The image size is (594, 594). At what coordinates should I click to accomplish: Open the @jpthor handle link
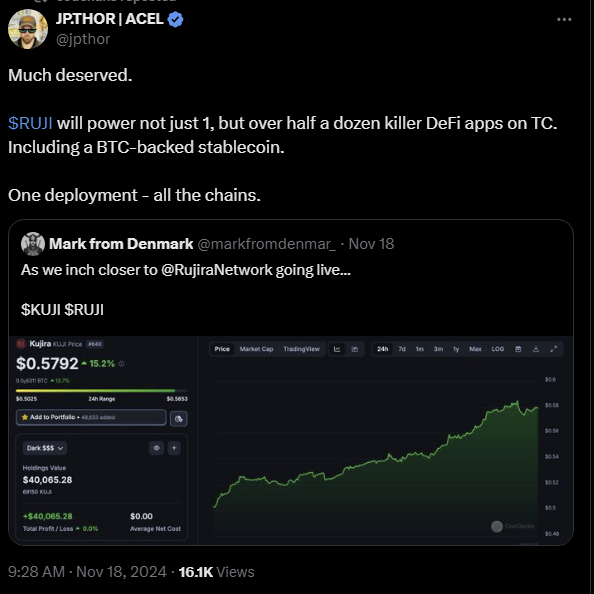83,39
